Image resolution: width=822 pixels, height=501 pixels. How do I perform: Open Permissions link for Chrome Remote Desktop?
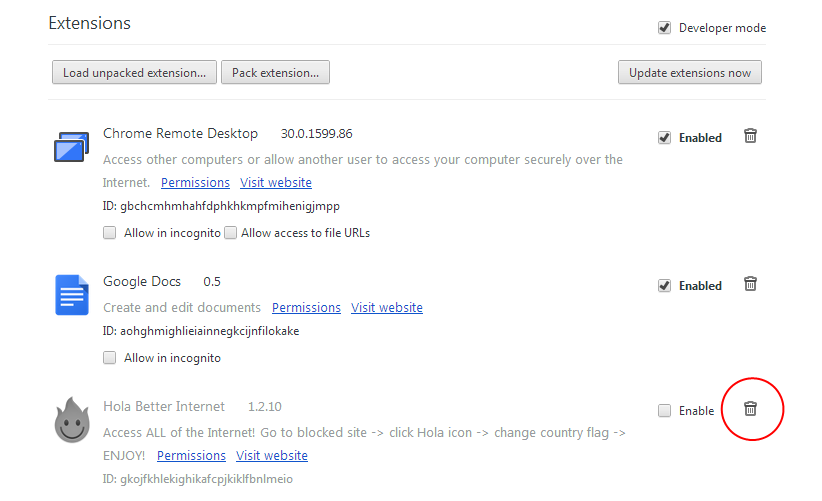(x=195, y=182)
